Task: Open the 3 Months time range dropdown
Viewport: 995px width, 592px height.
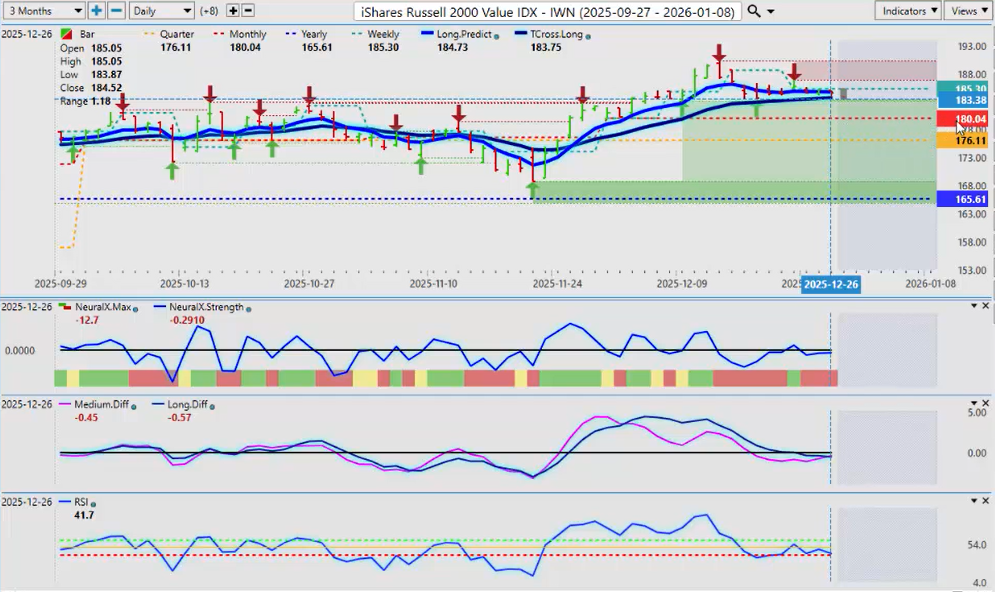Action: 42,10
